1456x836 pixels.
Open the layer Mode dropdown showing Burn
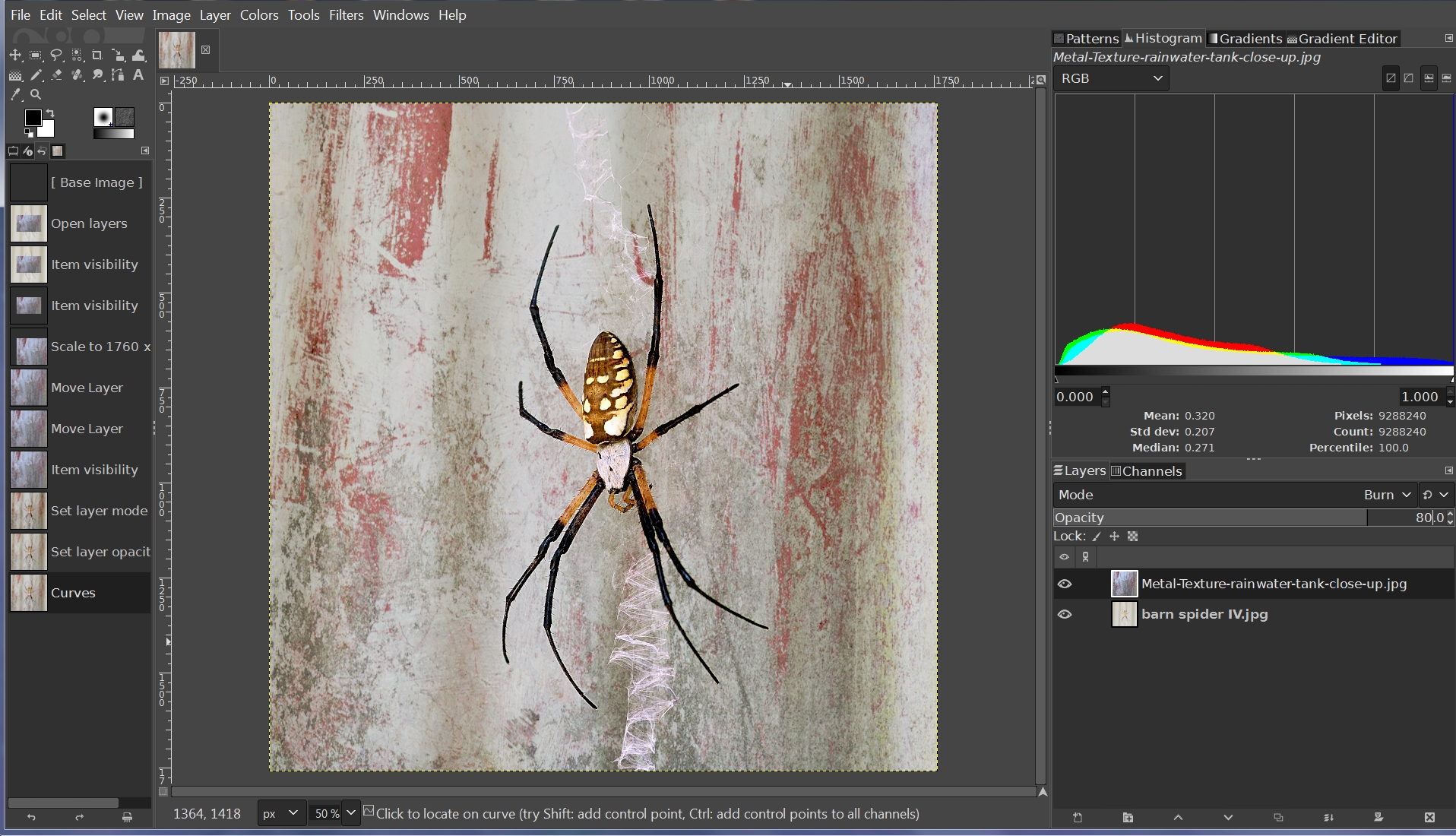pos(1387,495)
